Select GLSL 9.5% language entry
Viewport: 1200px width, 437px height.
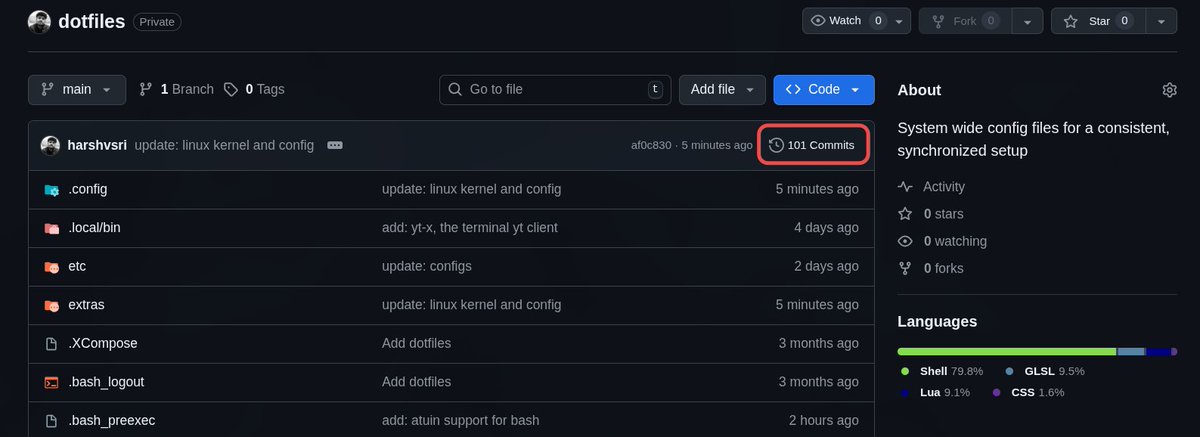[1045, 371]
